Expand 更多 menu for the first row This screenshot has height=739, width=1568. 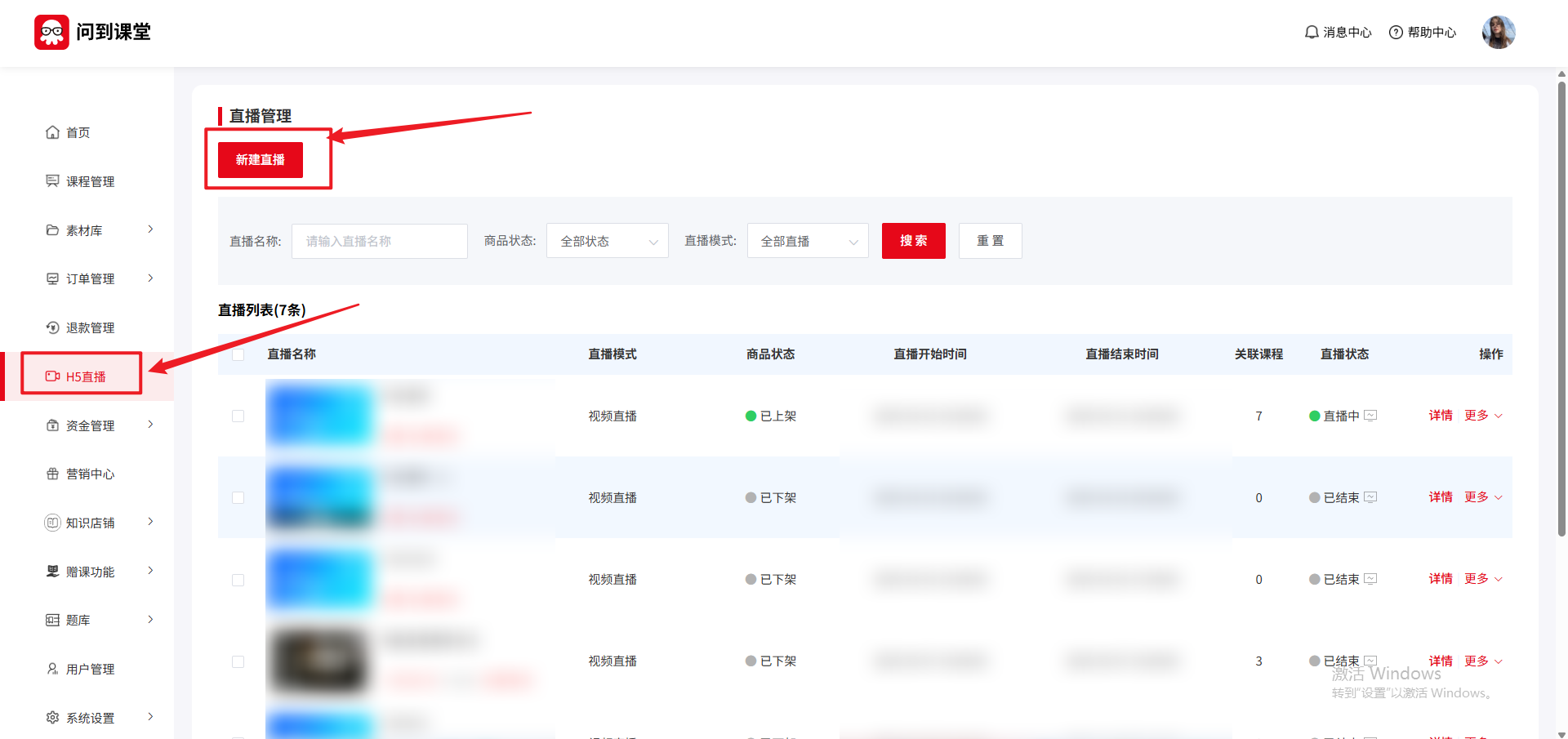coord(1482,416)
